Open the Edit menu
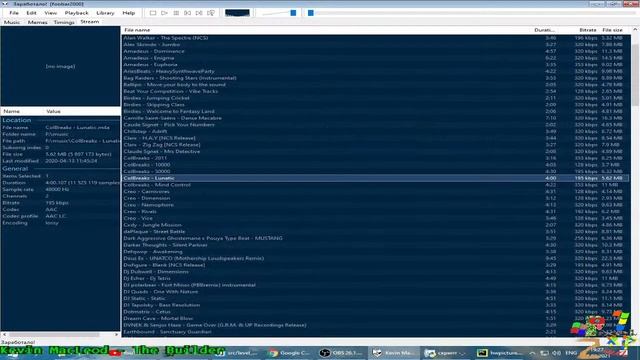This screenshot has height=360, width=640. pyautogui.click(x=31, y=13)
